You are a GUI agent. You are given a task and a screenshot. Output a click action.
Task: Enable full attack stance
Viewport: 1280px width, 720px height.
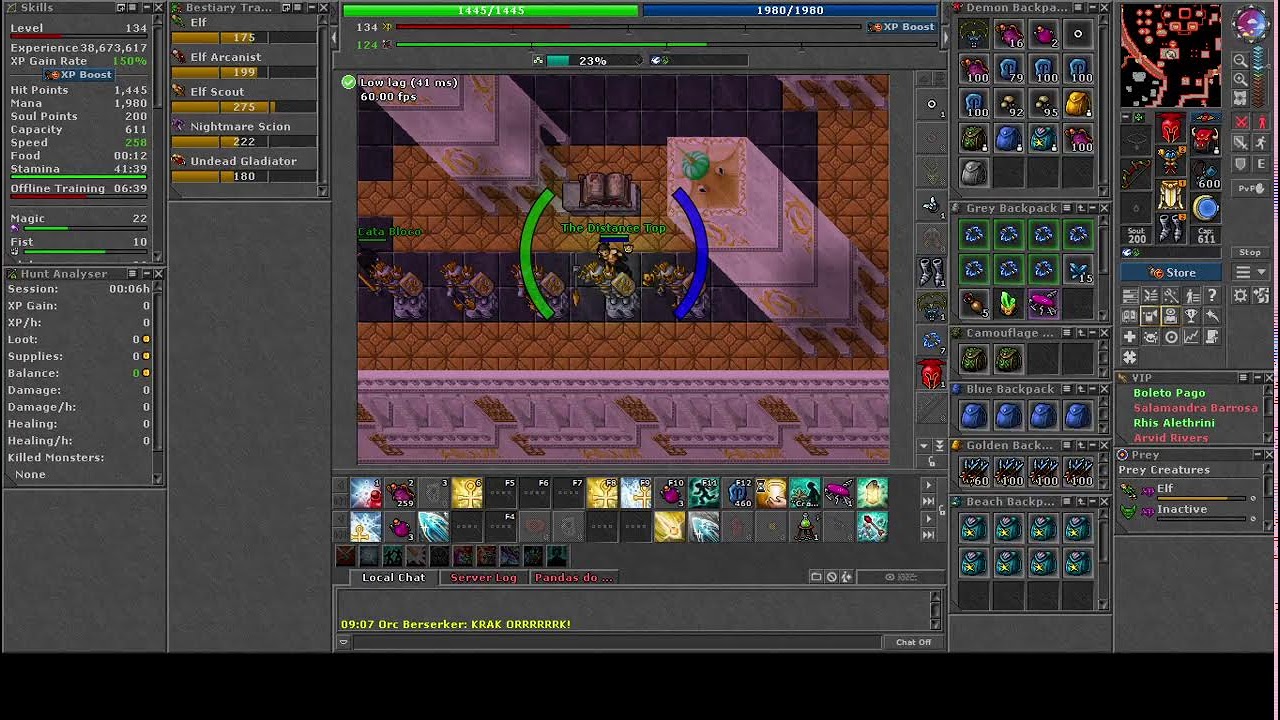1241,123
